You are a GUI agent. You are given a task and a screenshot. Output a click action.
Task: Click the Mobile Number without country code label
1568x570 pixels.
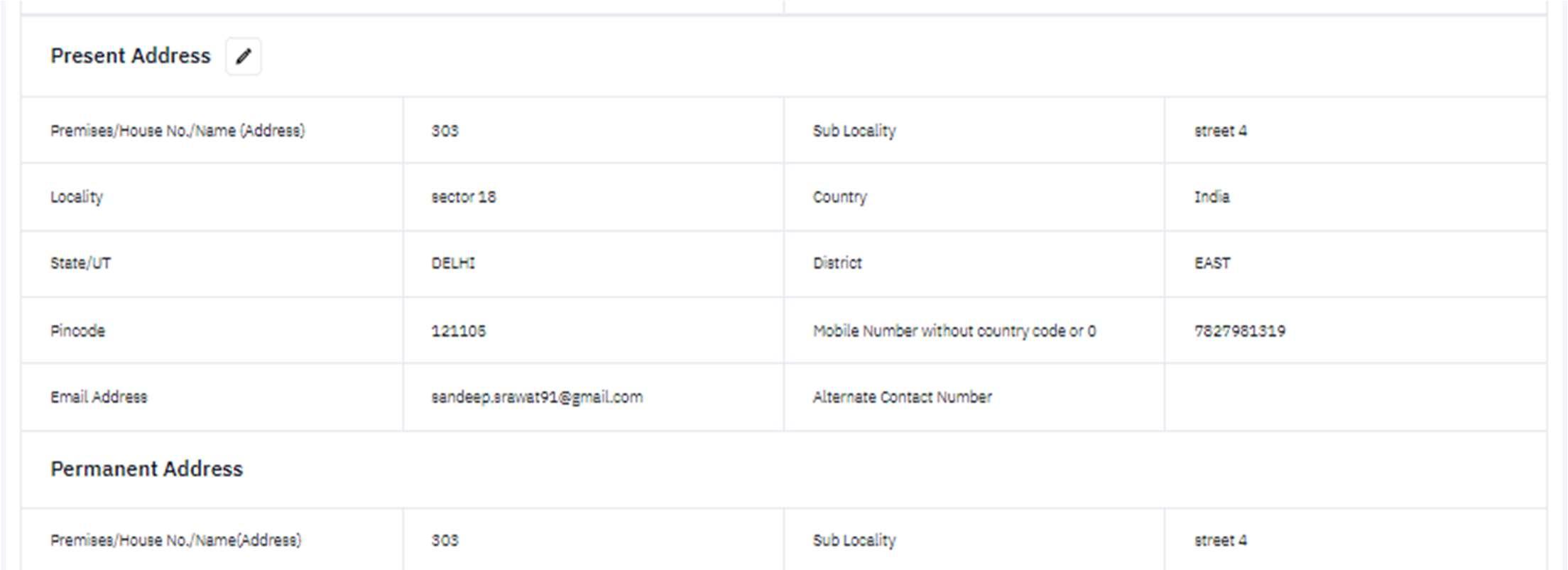pyautogui.click(x=954, y=330)
